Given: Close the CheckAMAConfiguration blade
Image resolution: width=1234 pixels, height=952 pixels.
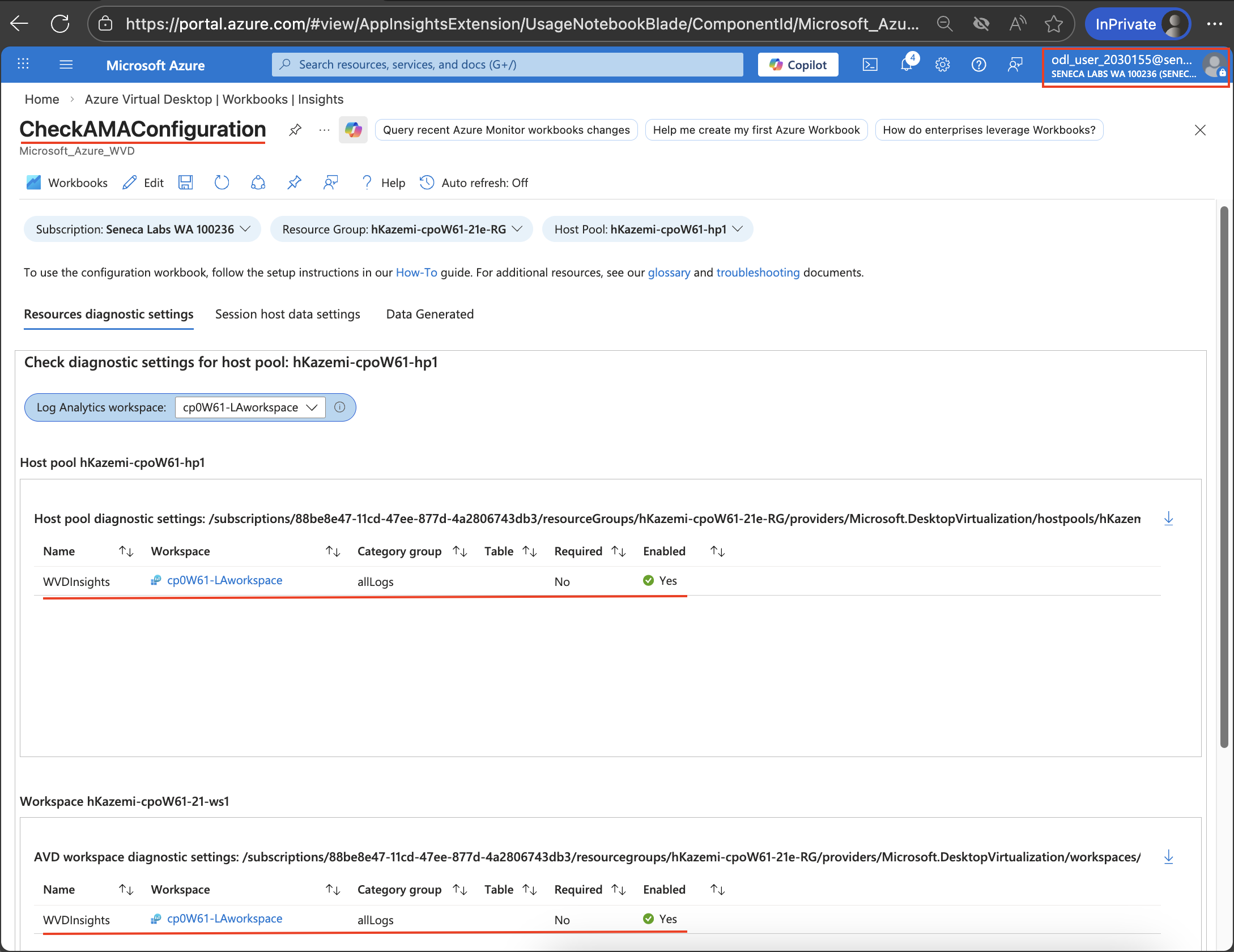Looking at the screenshot, I should click(1200, 130).
